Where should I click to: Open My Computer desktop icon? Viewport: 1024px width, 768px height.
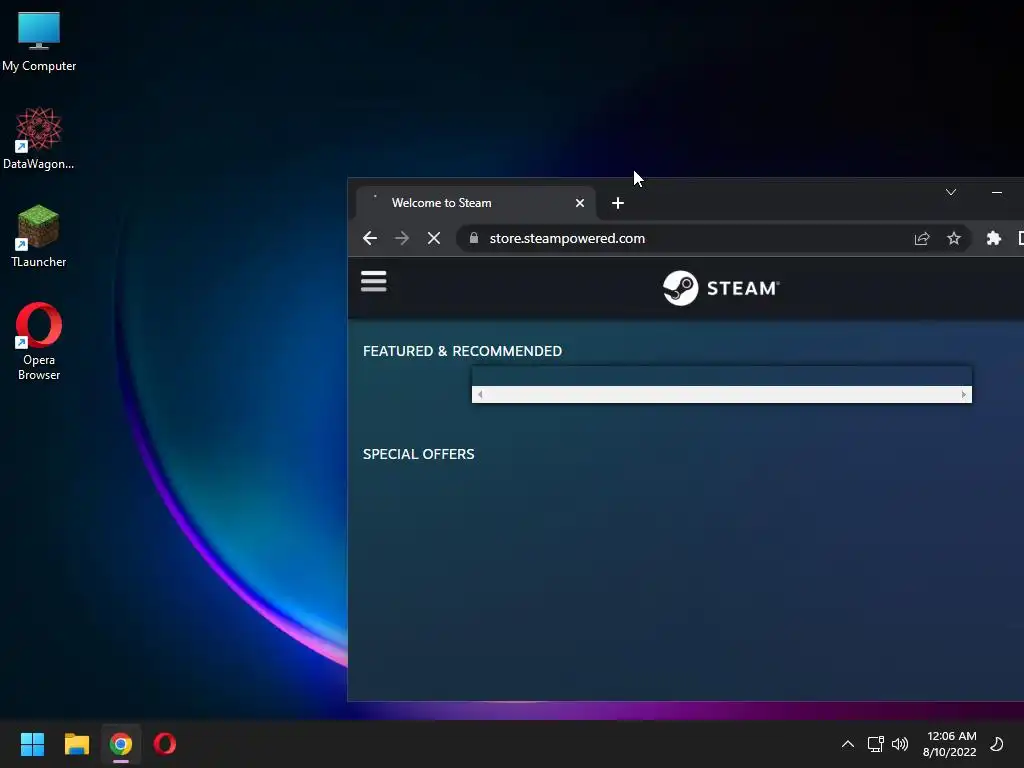39,41
